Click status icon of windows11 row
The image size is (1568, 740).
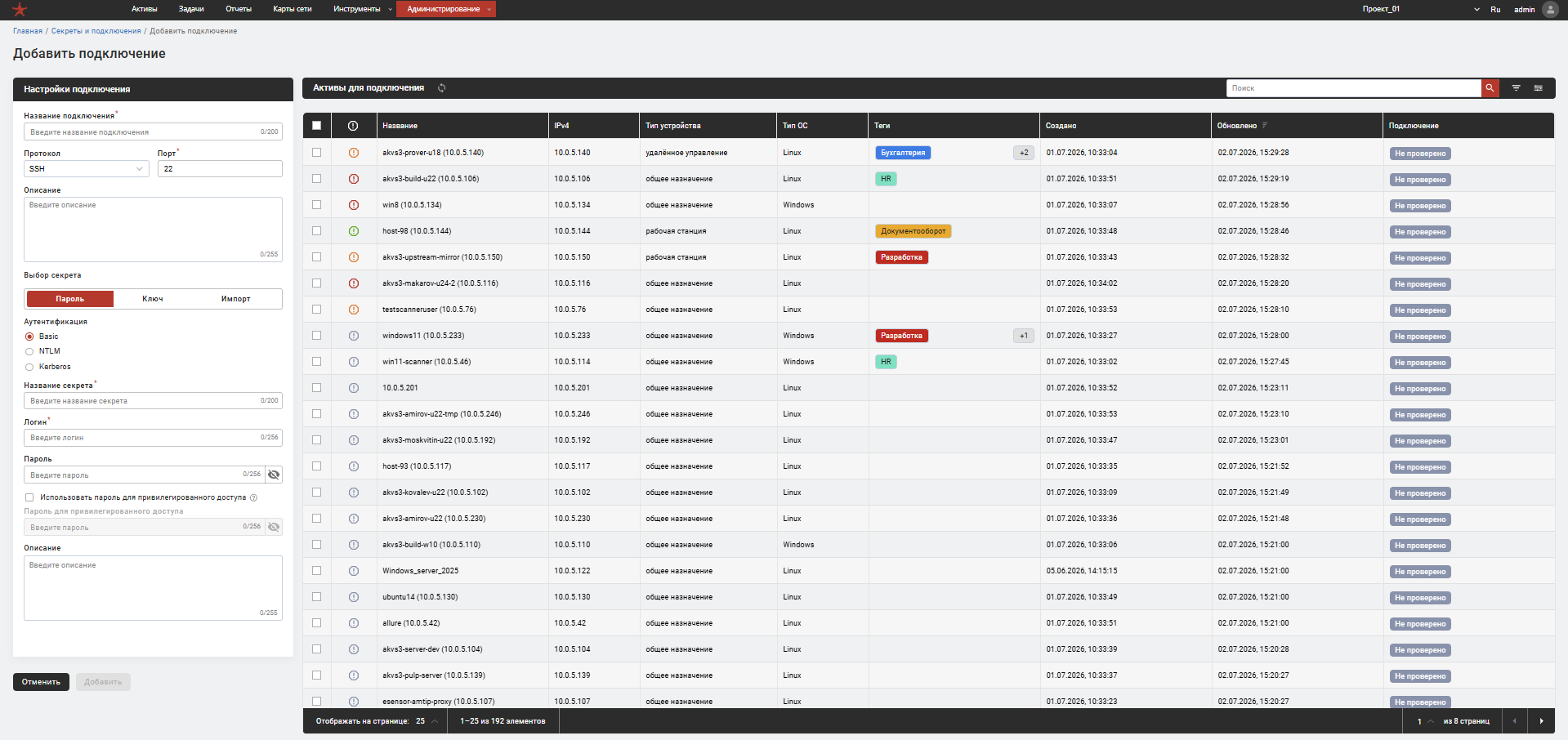(354, 336)
